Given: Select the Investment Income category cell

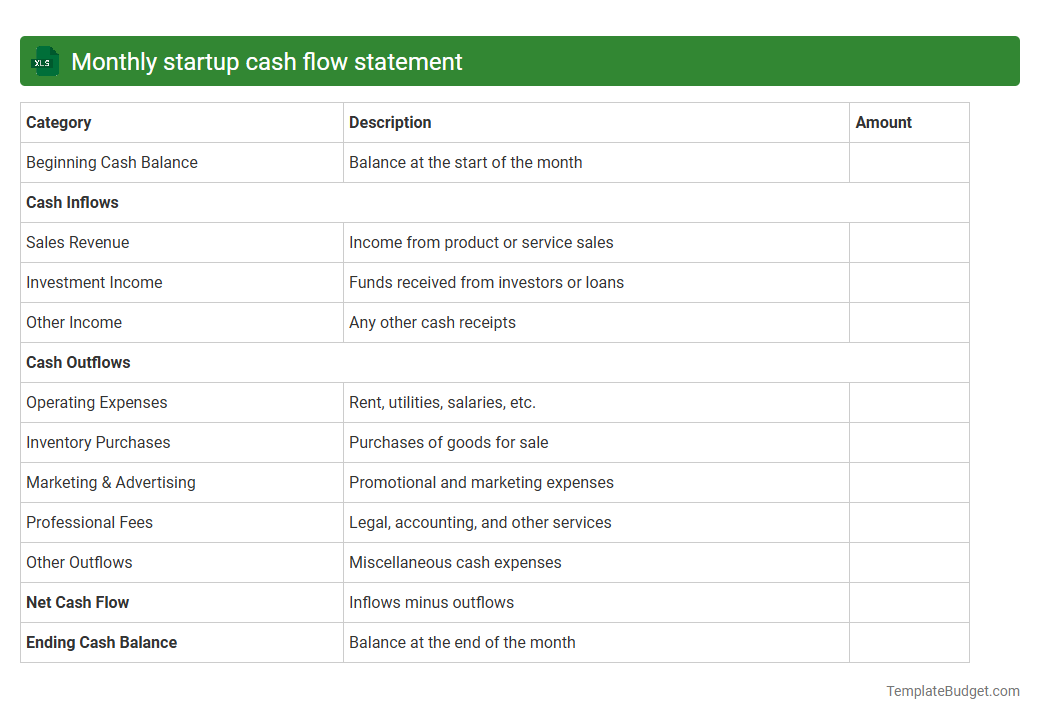Looking at the screenshot, I should [x=94, y=282].
